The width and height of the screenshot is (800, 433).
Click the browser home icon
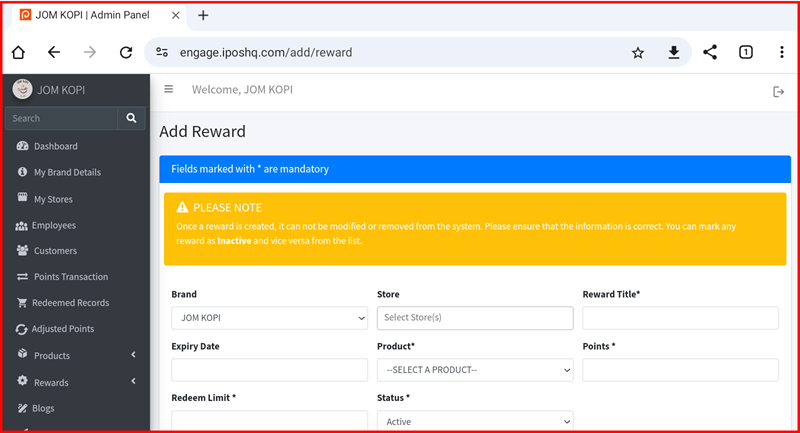pyautogui.click(x=18, y=53)
